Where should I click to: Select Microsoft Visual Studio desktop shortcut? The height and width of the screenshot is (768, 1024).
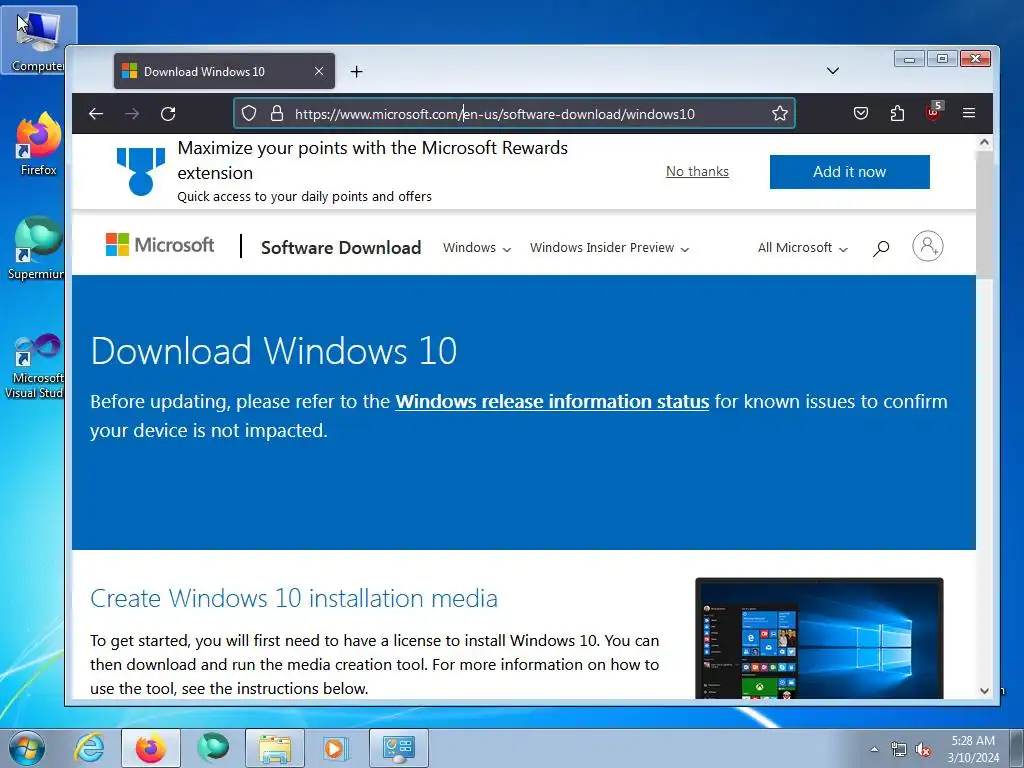coord(37,366)
